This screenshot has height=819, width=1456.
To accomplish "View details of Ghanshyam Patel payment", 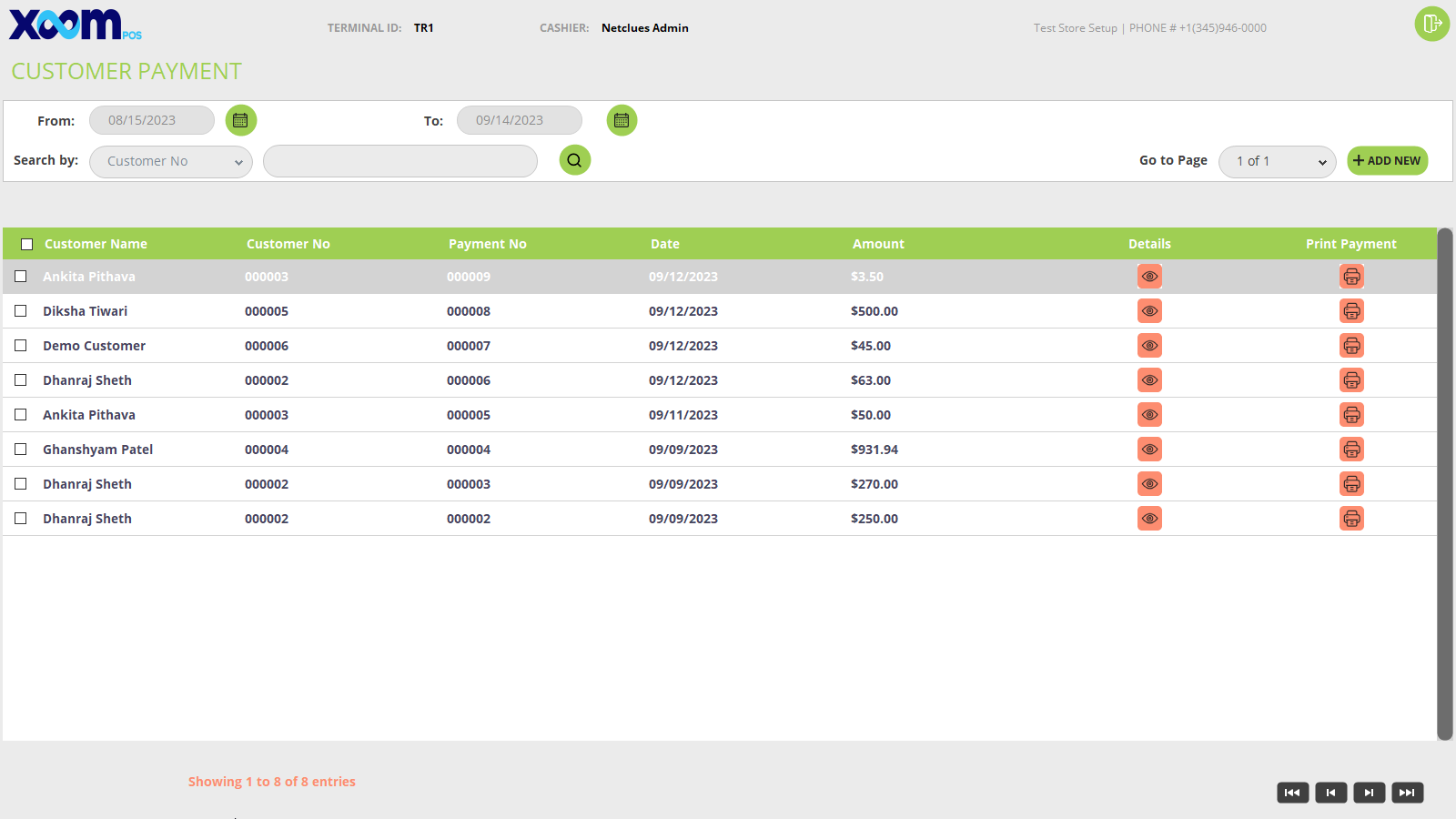I will click(x=1149, y=450).
